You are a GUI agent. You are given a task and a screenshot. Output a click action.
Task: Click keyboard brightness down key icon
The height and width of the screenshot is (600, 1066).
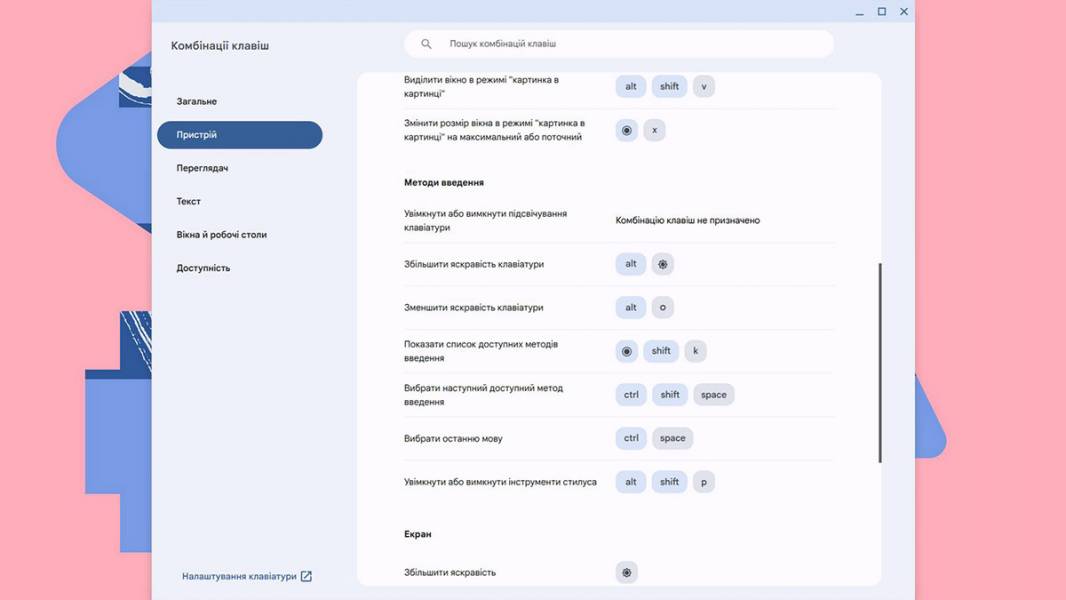pos(663,308)
